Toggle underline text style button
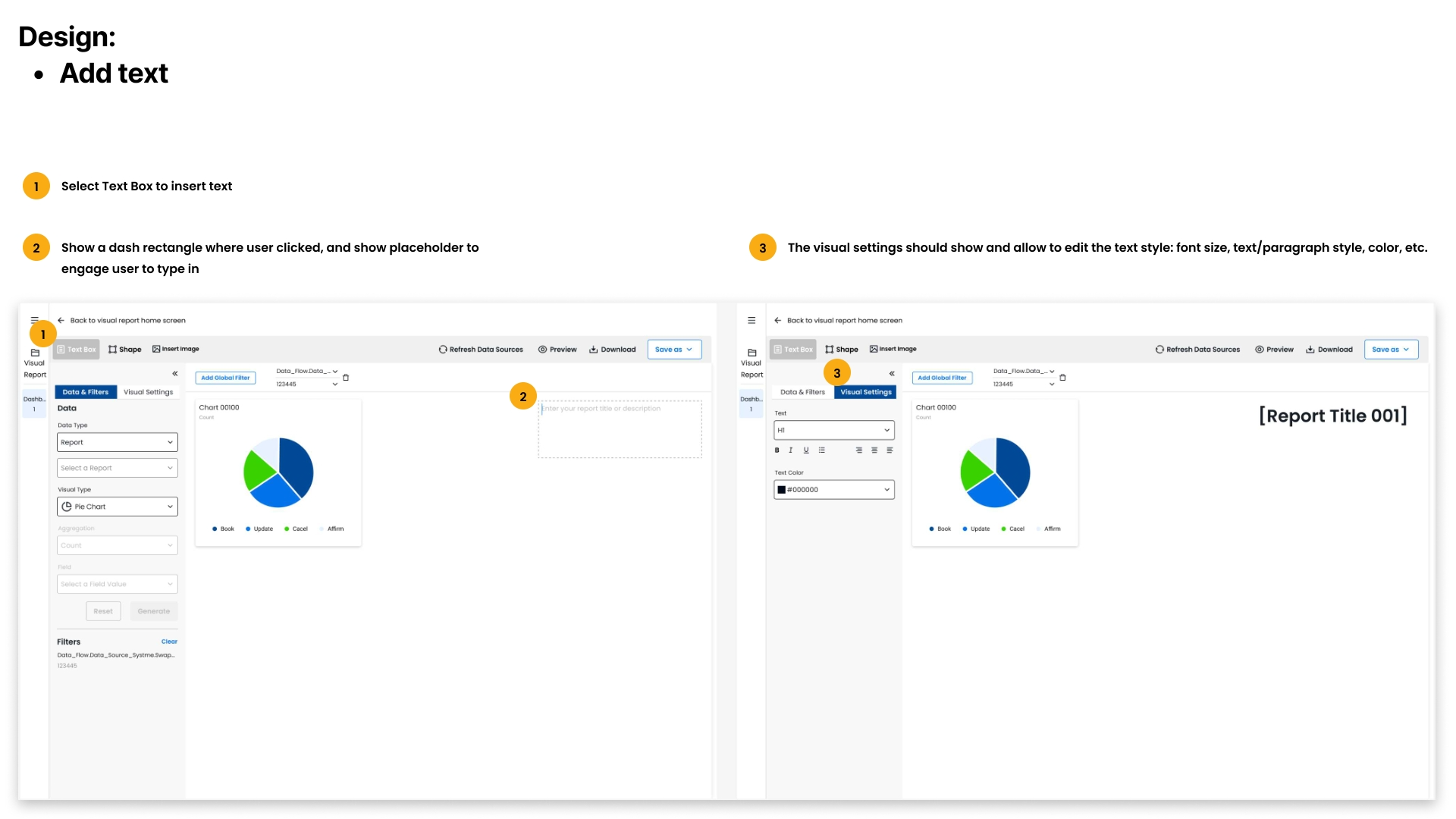This screenshot has height=819, width=1456. coord(806,450)
